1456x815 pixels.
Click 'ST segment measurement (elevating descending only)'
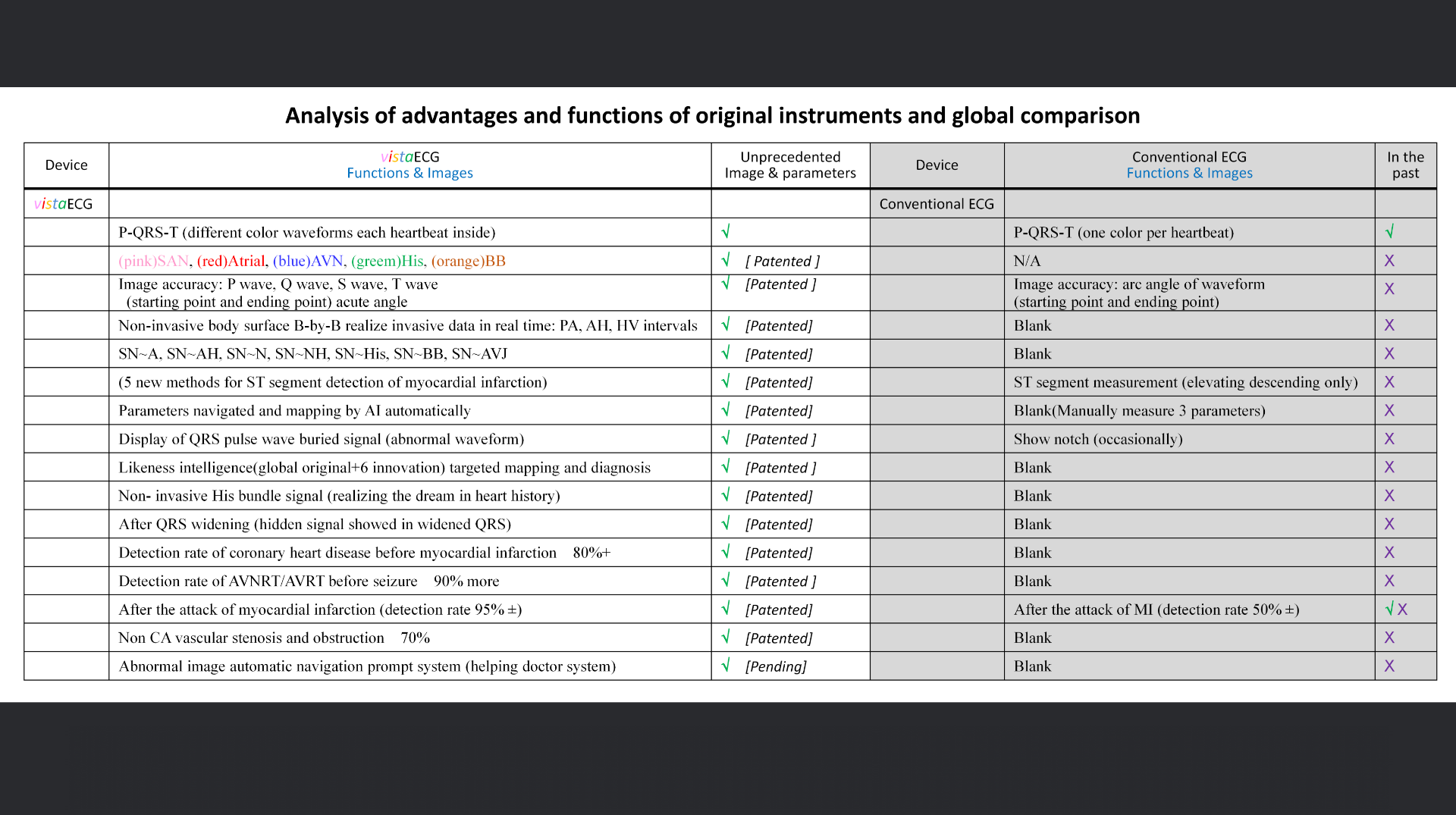pos(1185,383)
